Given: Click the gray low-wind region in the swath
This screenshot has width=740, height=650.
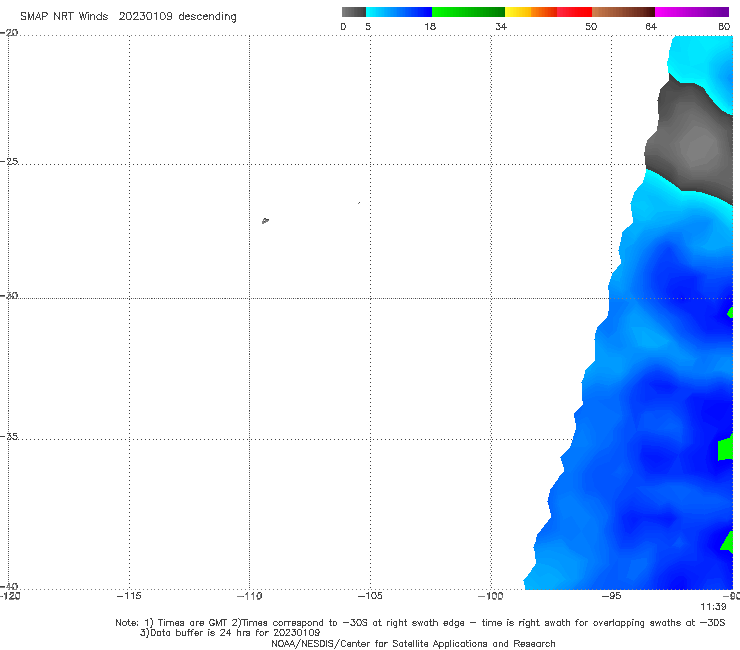Looking at the screenshot, I should pos(691,139).
